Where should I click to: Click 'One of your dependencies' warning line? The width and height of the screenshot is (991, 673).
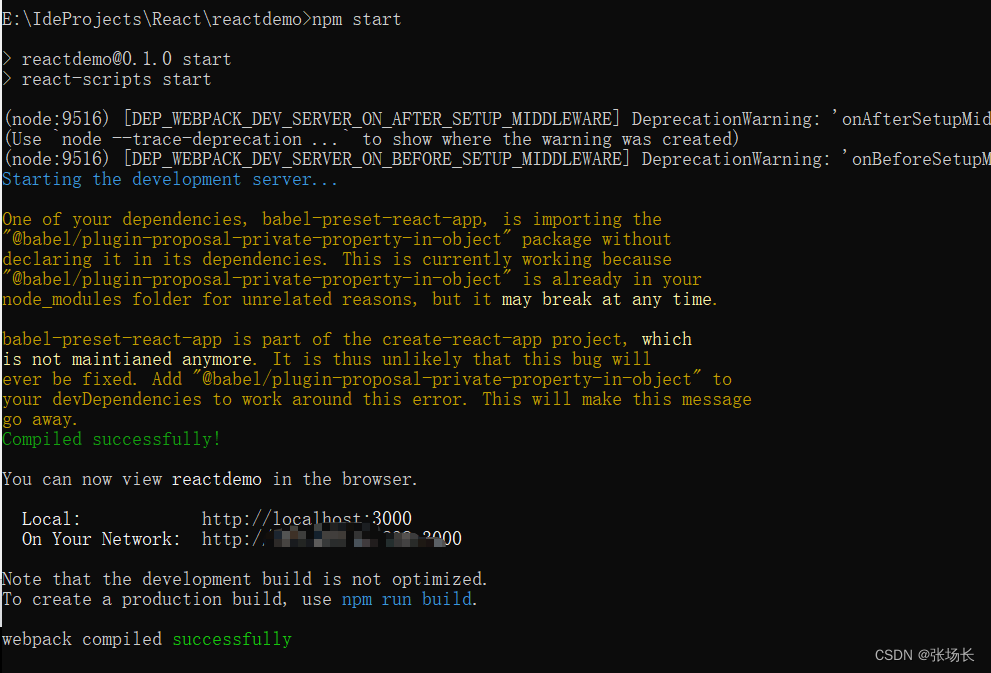[x=332, y=219]
